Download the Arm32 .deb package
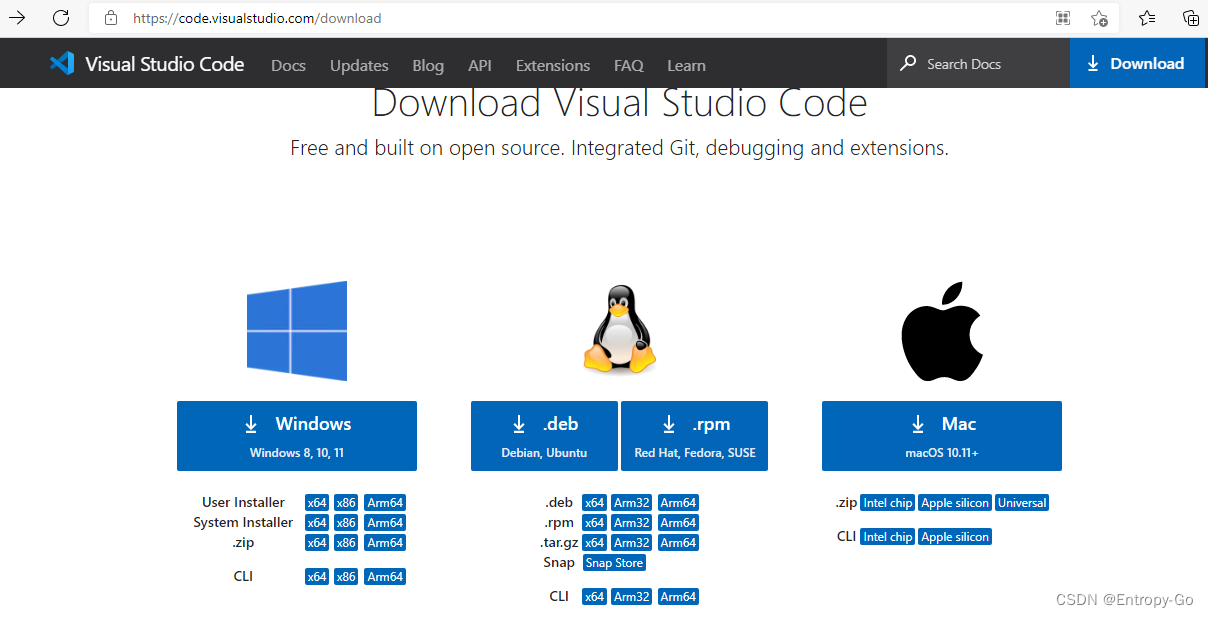This screenshot has width=1208, height=617. (x=630, y=502)
